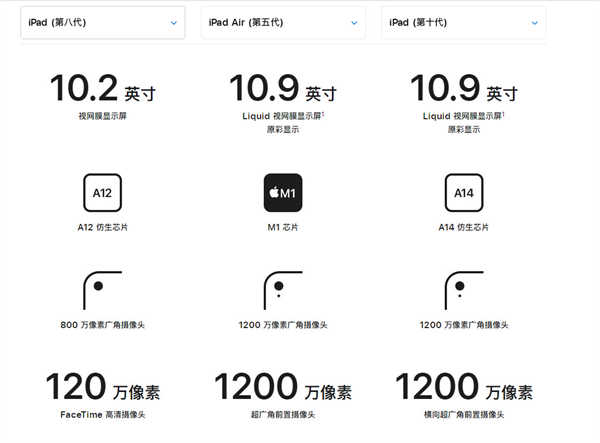
Task: Click the 10.9 英寸 heading under iPad (第十代)
Action: (x=464, y=88)
